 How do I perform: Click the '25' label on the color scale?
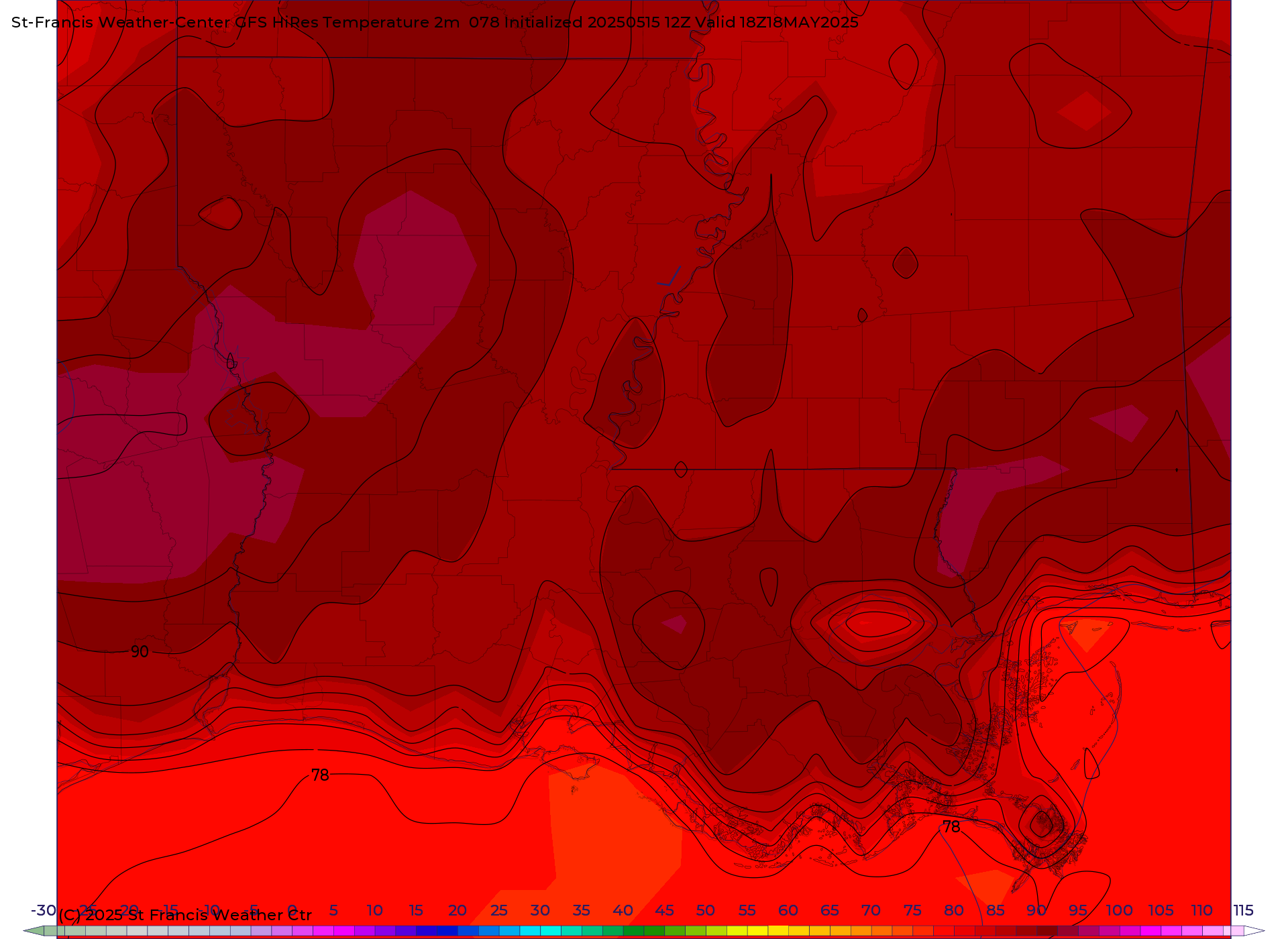coord(499,910)
